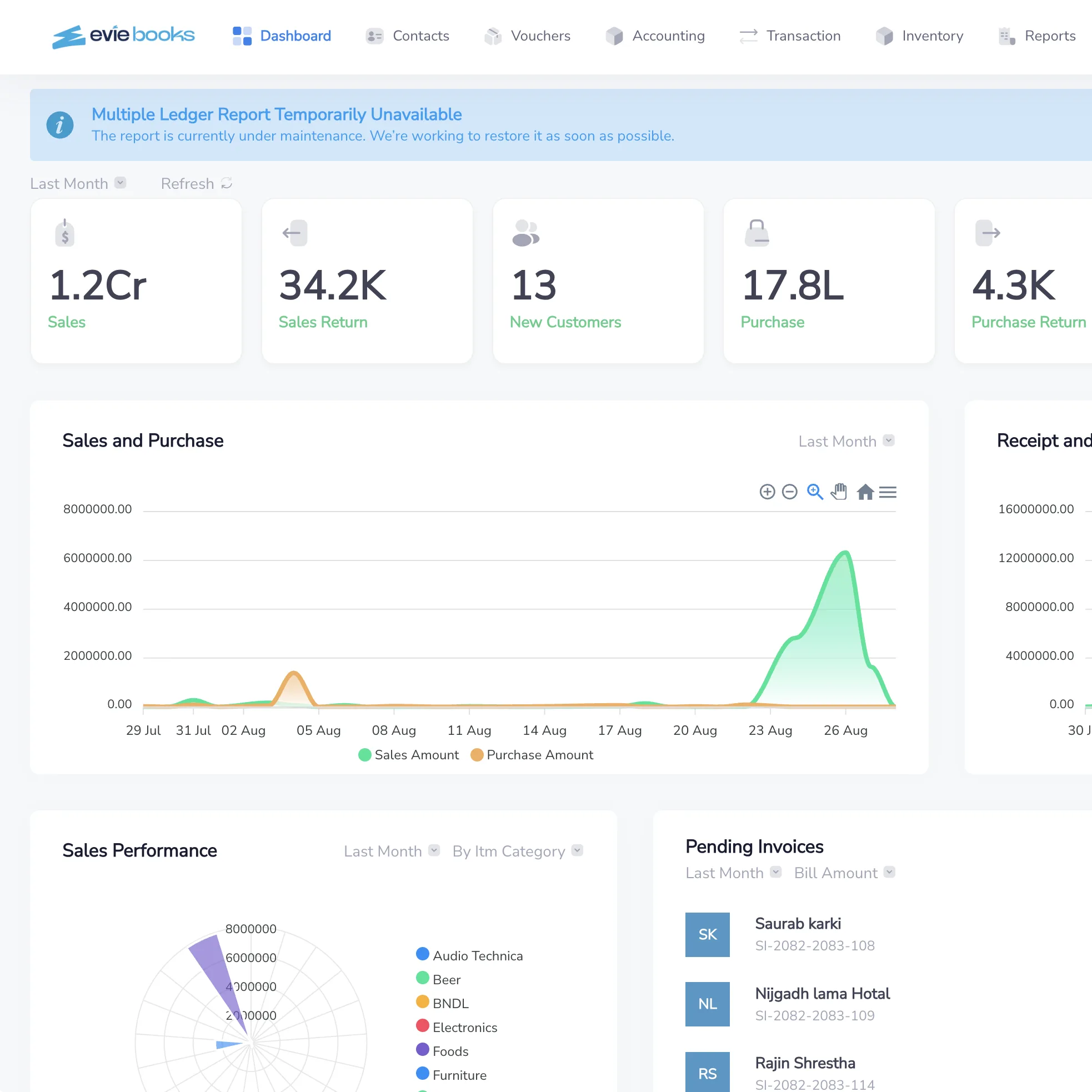
Task: Open the chart hamburger menu
Action: coord(888,492)
